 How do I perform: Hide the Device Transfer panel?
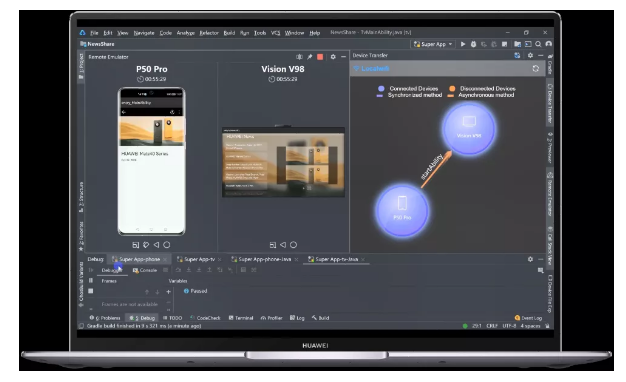click(541, 55)
